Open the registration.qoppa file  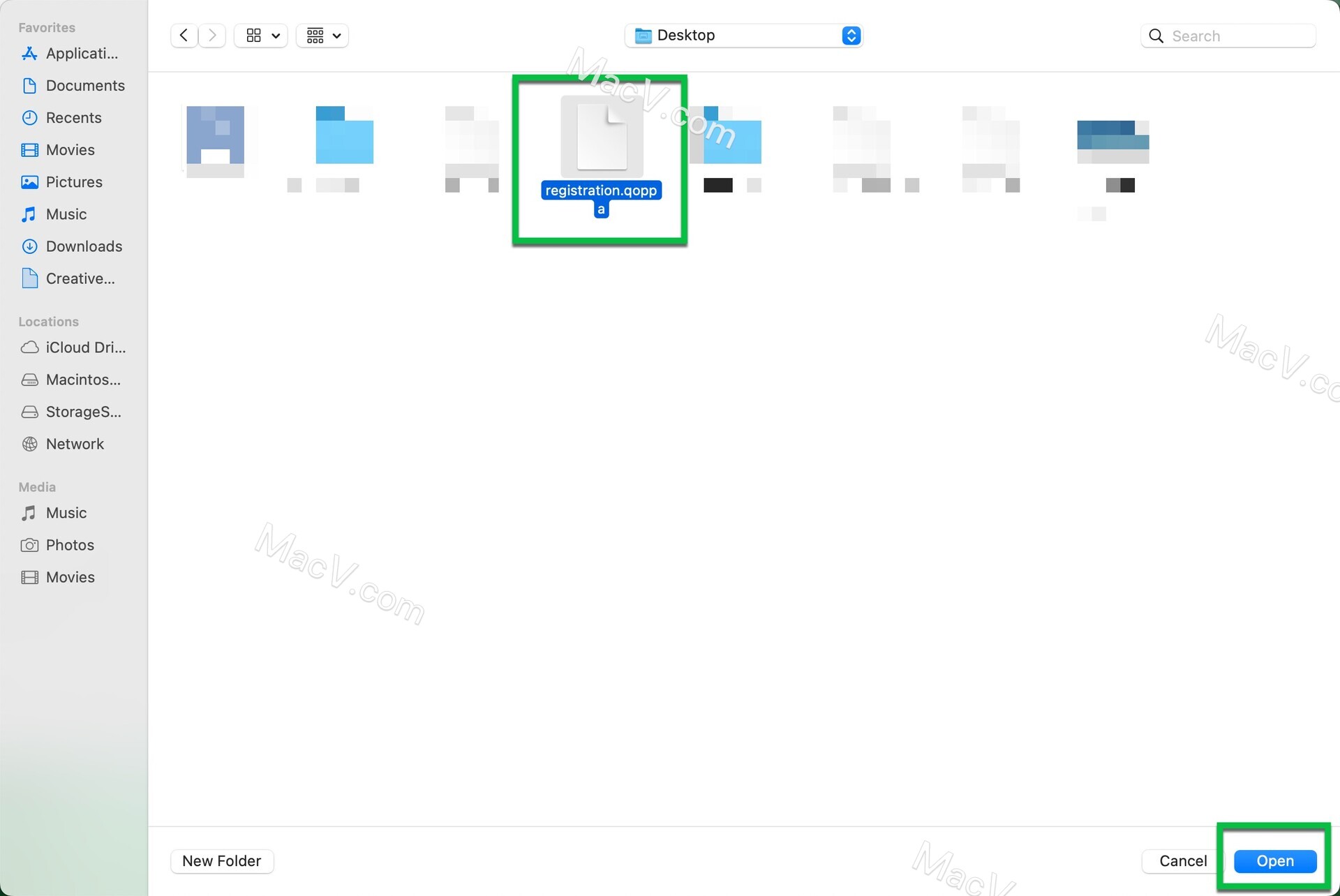(x=1275, y=860)
